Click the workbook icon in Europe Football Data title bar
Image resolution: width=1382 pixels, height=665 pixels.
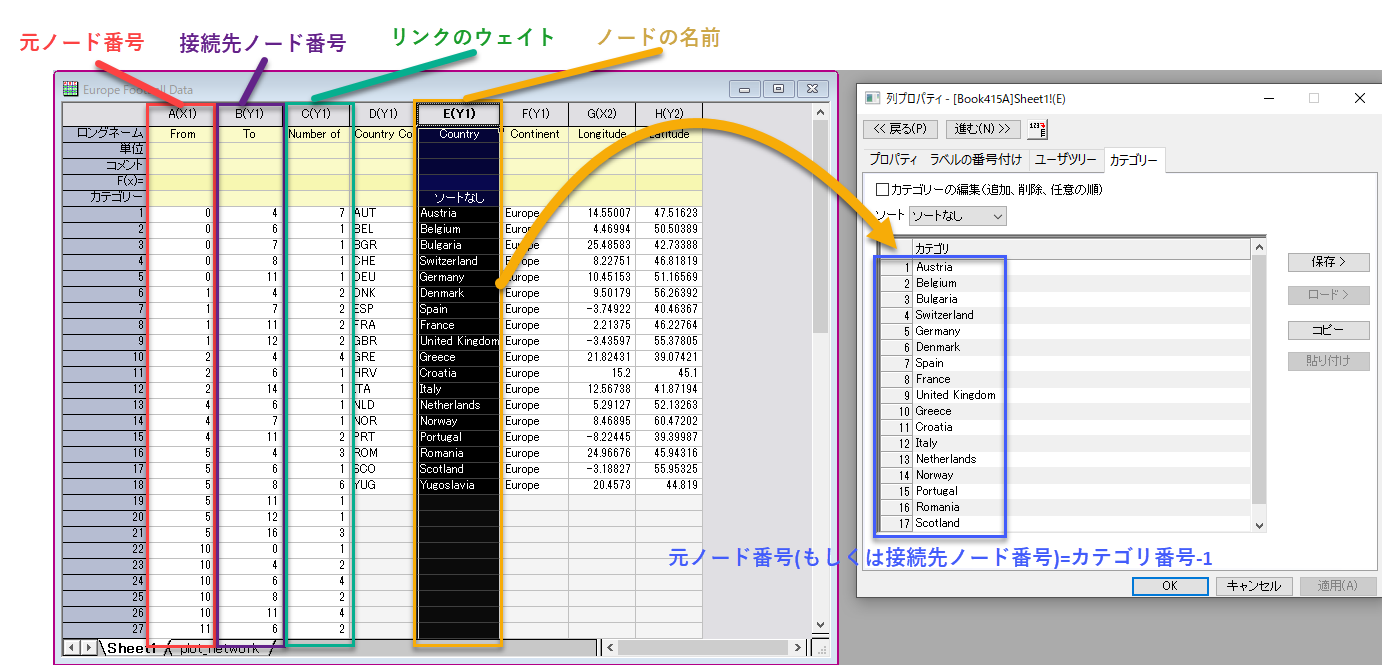pyautogui.click(x=70, y=89)
